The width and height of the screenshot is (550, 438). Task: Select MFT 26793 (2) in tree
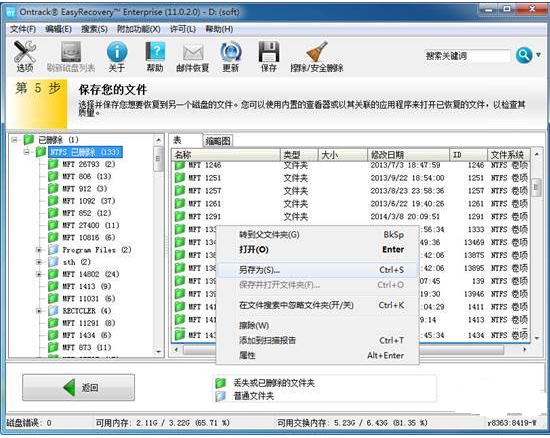(x=88, y=164)
